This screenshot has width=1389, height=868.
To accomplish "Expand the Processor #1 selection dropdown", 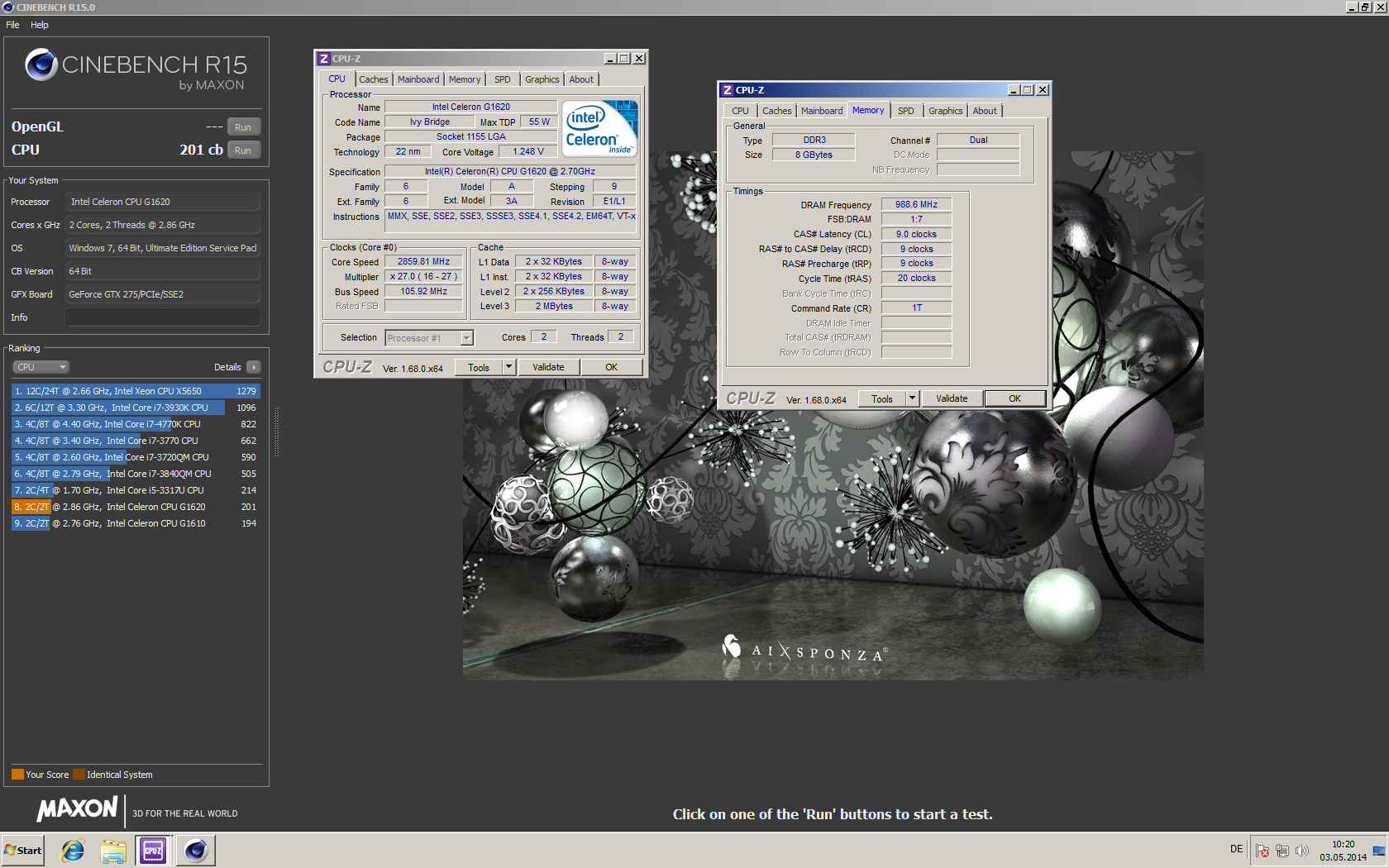I will click(466, 338).
